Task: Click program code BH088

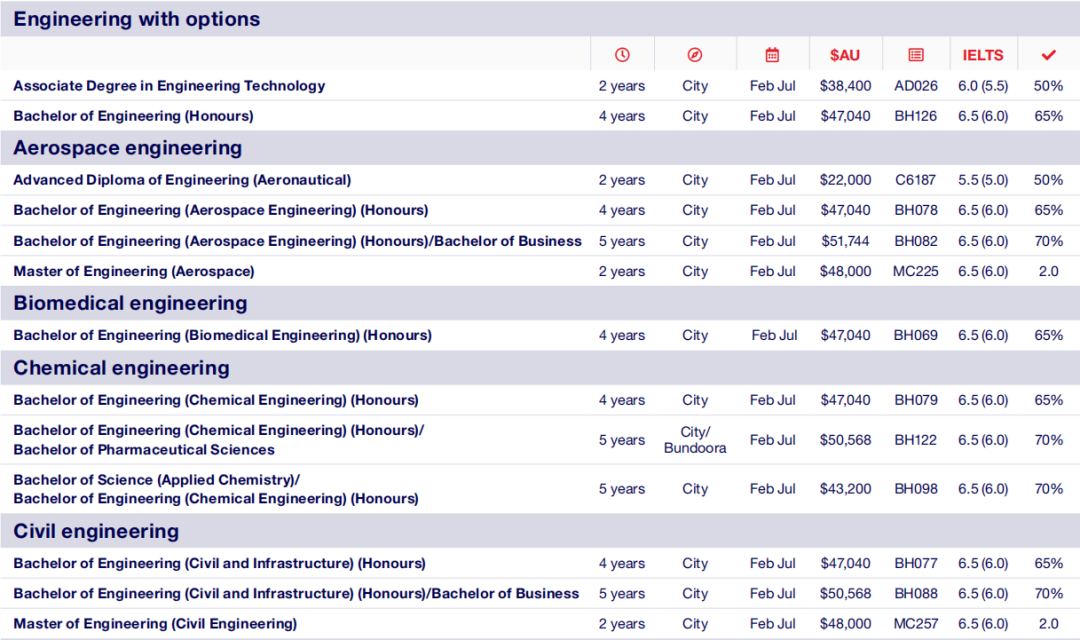Action: click(915, 595)
